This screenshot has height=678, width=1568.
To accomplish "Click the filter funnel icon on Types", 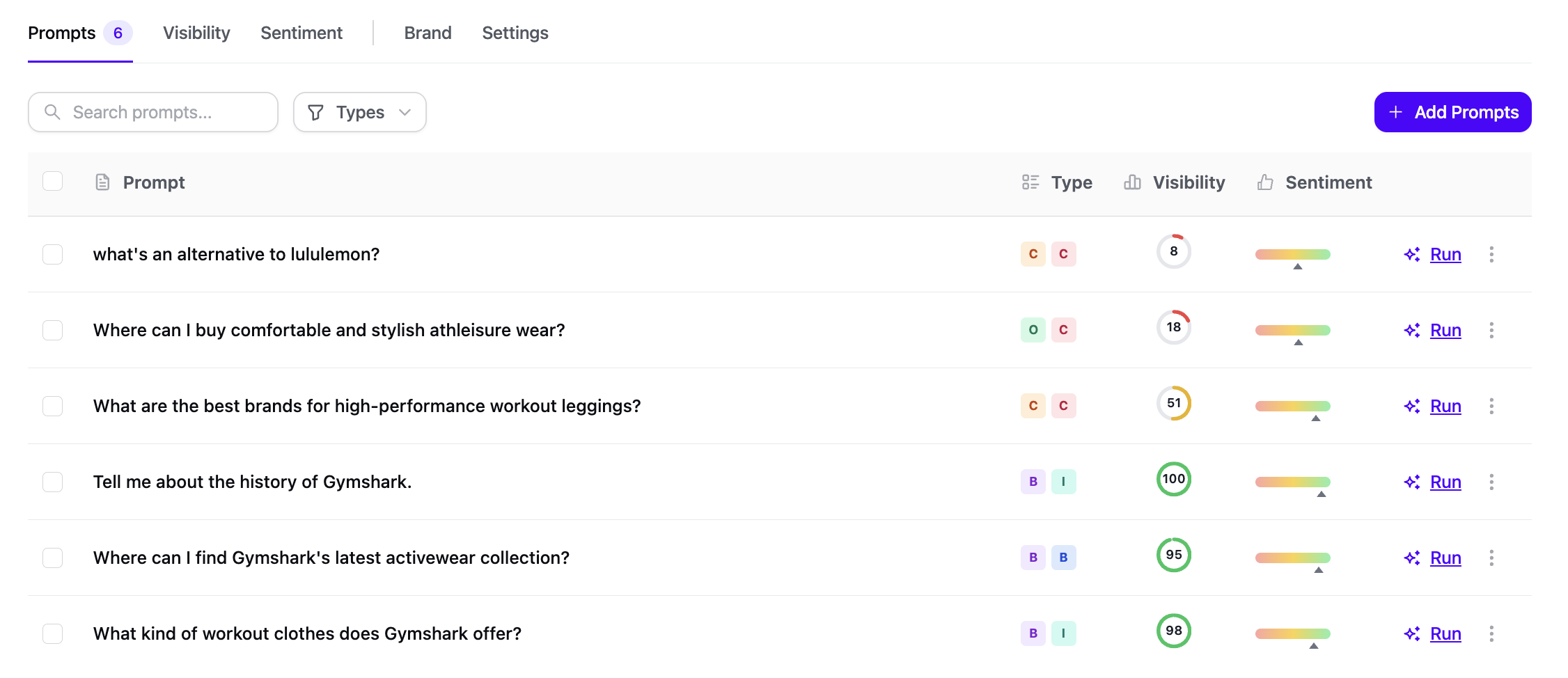I will [x=316, y=112].
